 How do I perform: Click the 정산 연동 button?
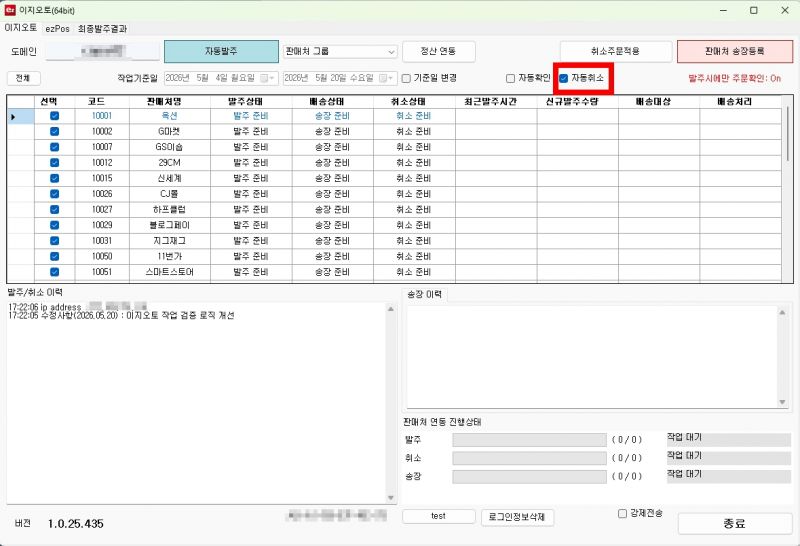click(438, 52)
